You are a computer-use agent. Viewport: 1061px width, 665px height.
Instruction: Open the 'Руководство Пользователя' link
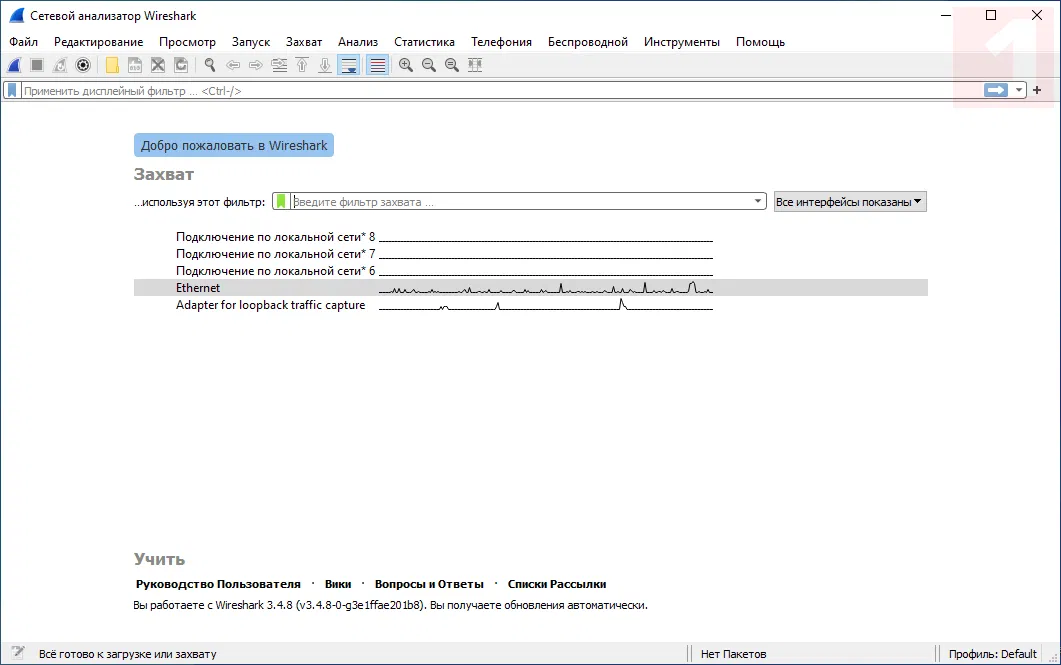tap(218, 584)
